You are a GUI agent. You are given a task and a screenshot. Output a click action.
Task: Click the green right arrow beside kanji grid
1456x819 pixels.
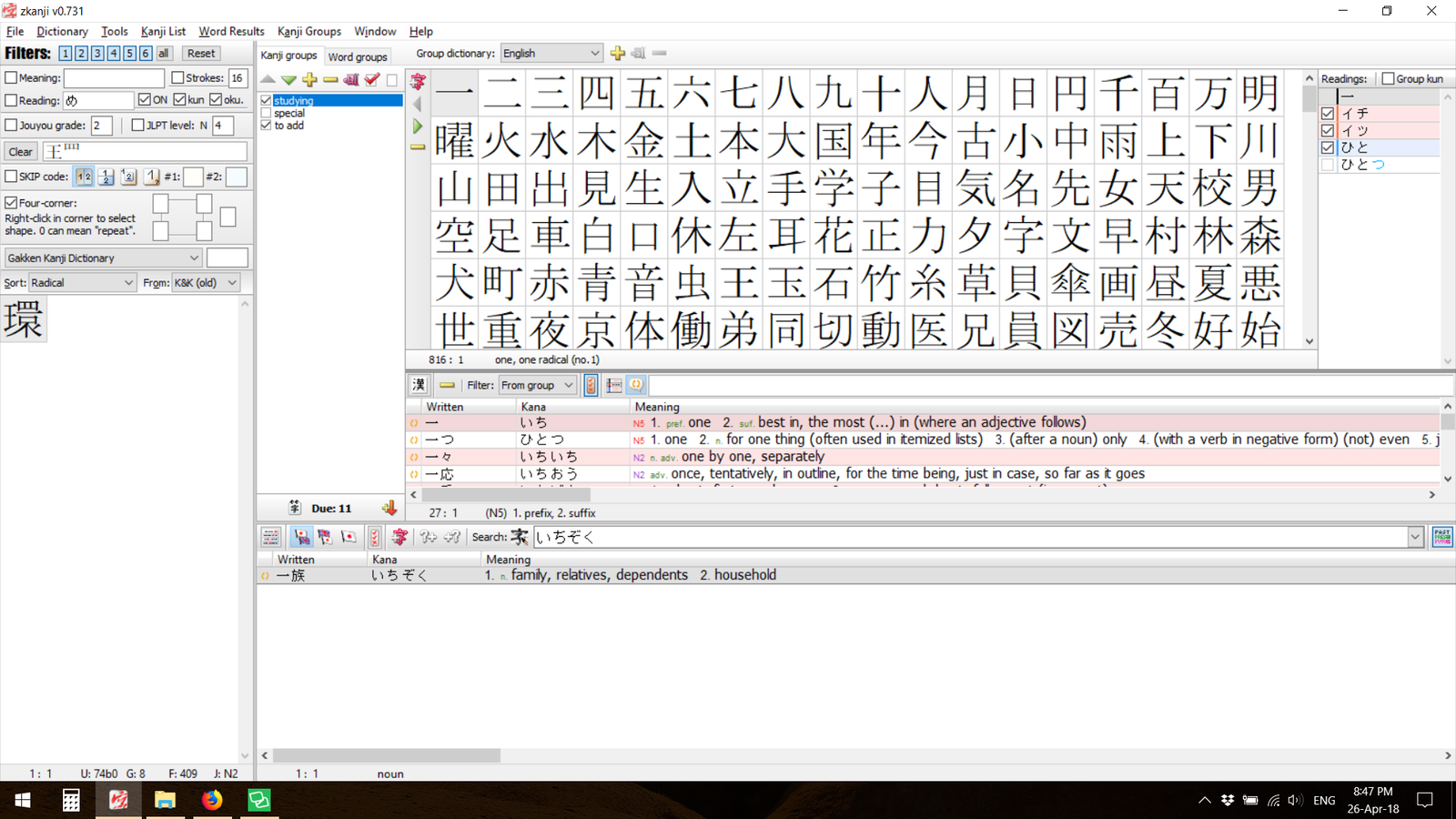point(418,126)
